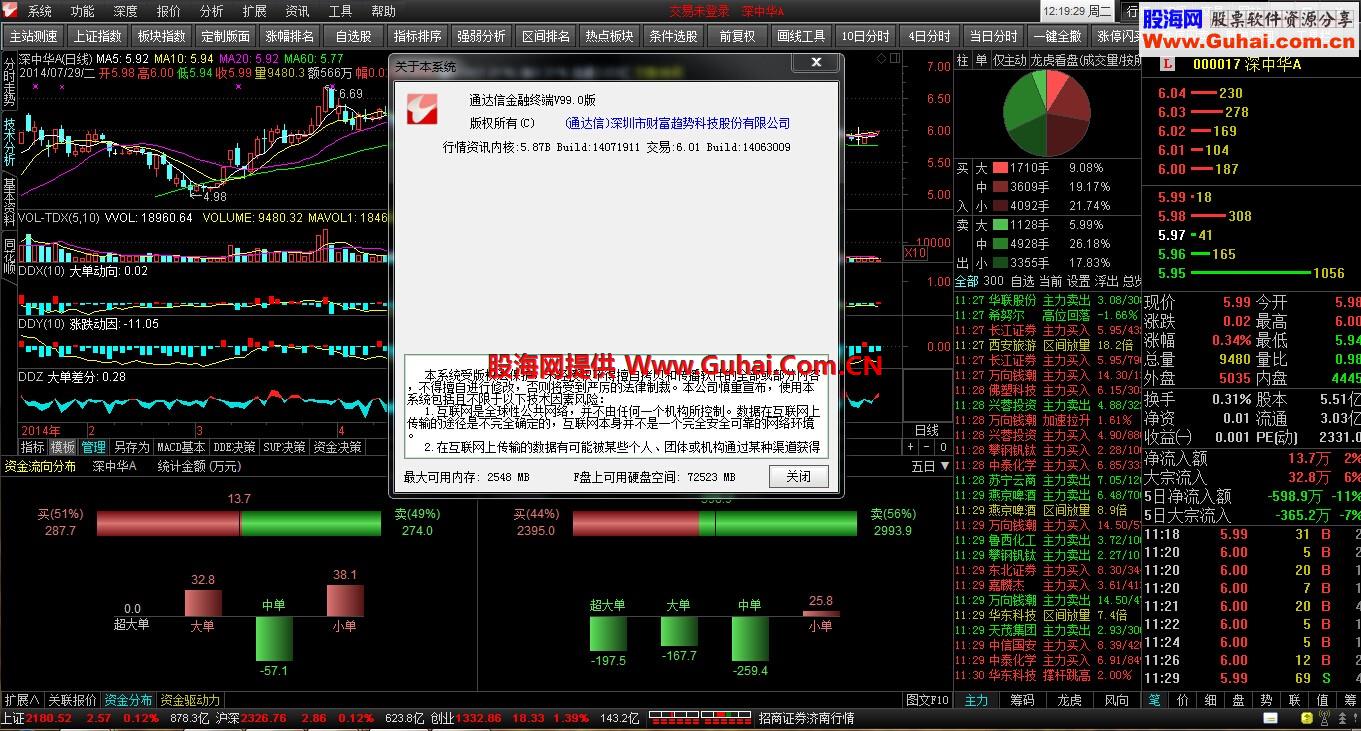
Task: Click the 指标 tab below the chart
Action: [33, 447]
